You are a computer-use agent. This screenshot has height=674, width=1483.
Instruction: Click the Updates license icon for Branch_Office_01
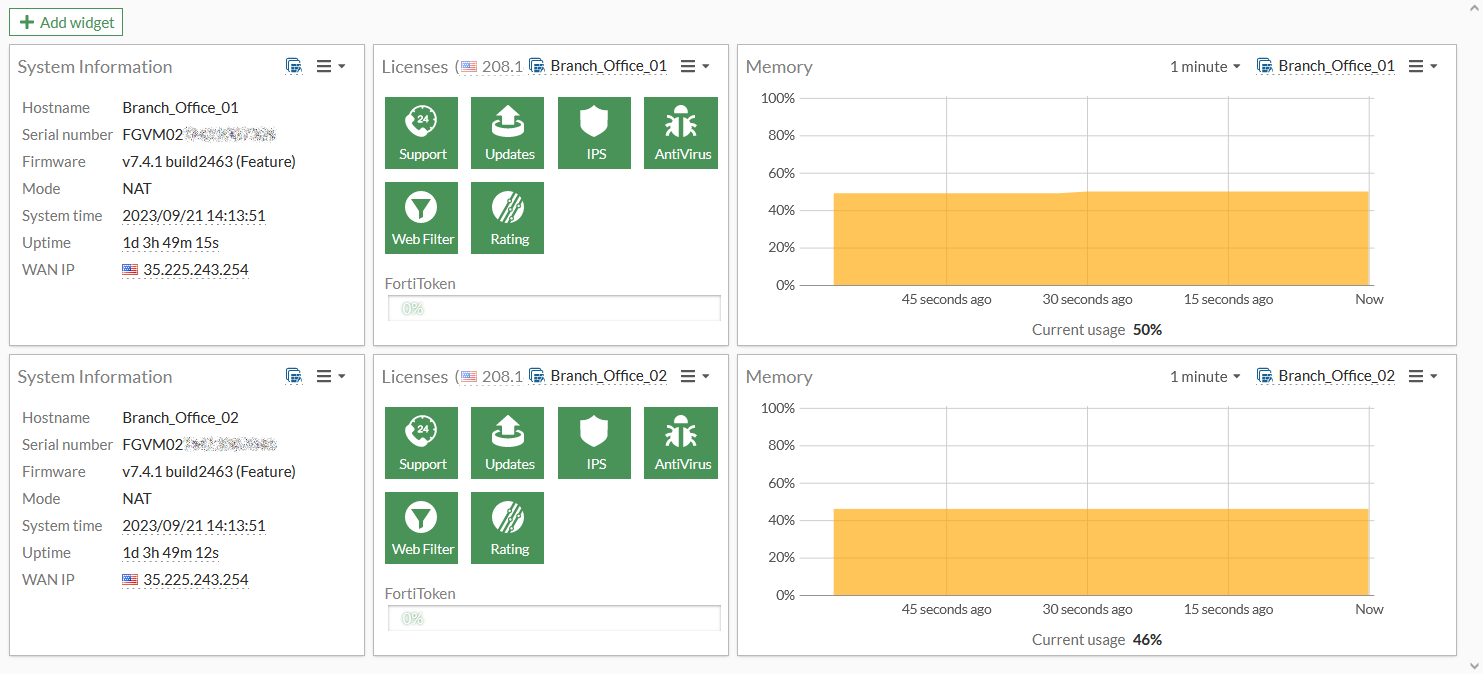tap(508, 132)
